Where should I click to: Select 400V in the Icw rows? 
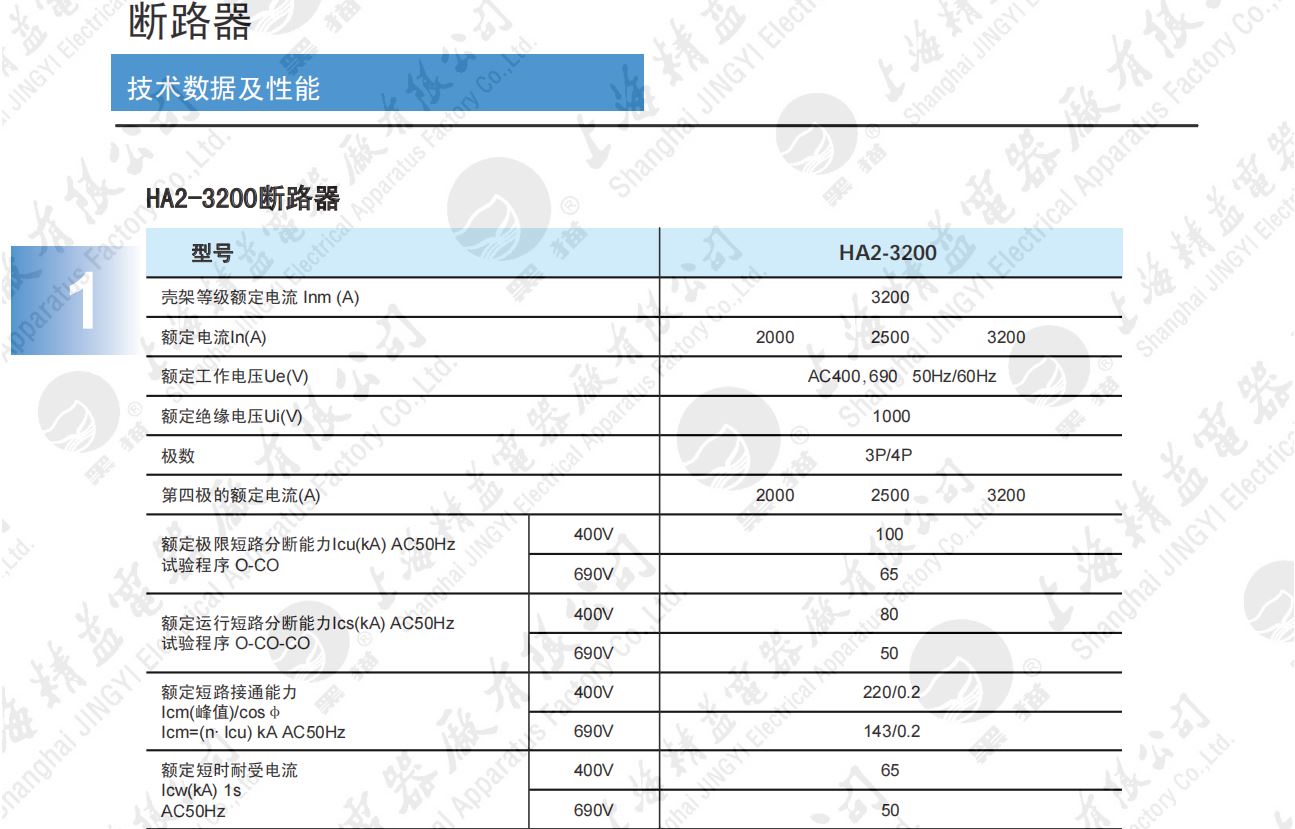point(594,771)
